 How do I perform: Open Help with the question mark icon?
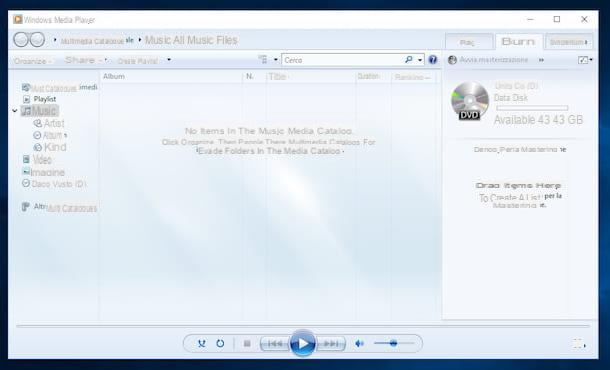pyautogui.click(x=433, y=60)
